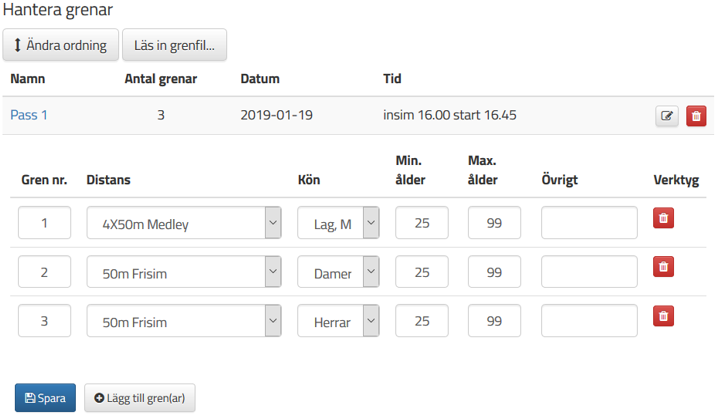Edit Pass 1 with the pencil icon
This screenshot has width=717, height=419.
(x=667, y=116)
